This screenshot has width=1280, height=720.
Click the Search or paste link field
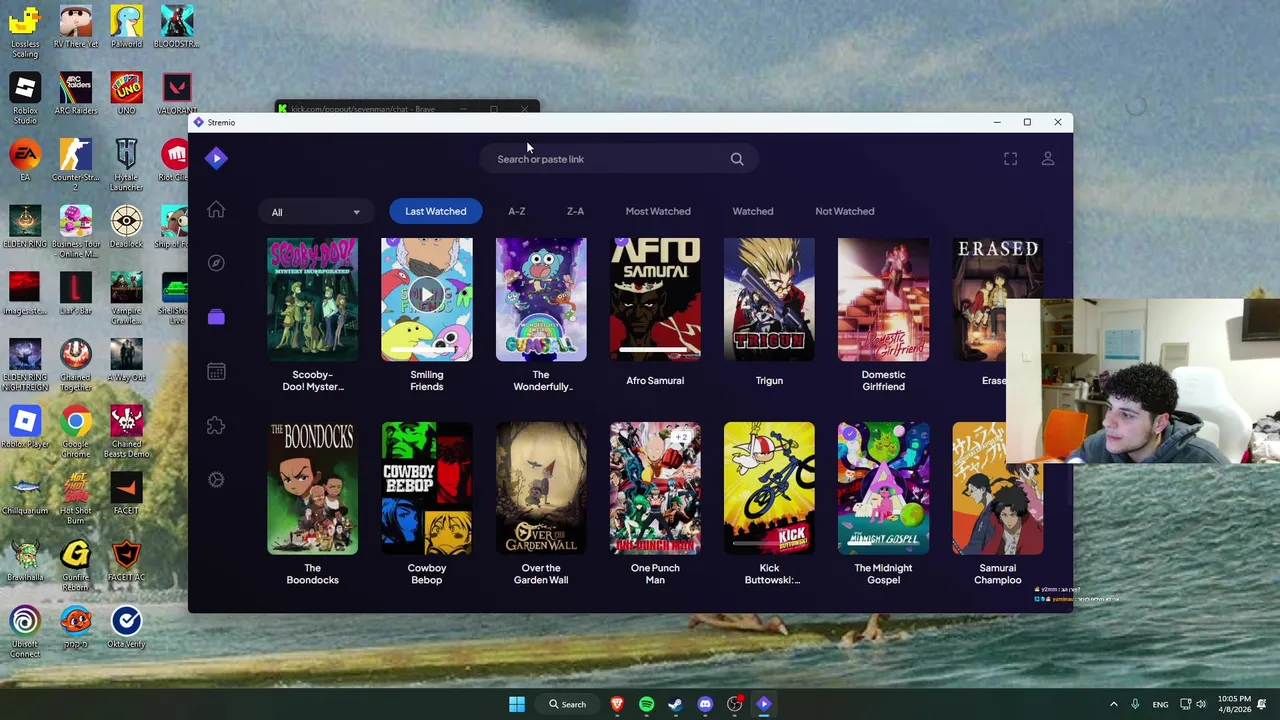(618, 159)
